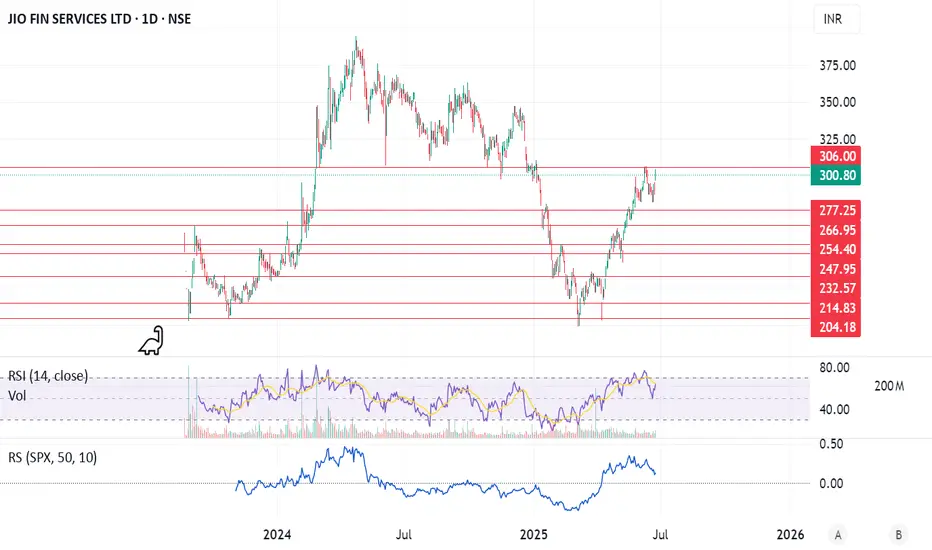Click the 2026 time axis label
932x550 pixels.
coord(791,535)
